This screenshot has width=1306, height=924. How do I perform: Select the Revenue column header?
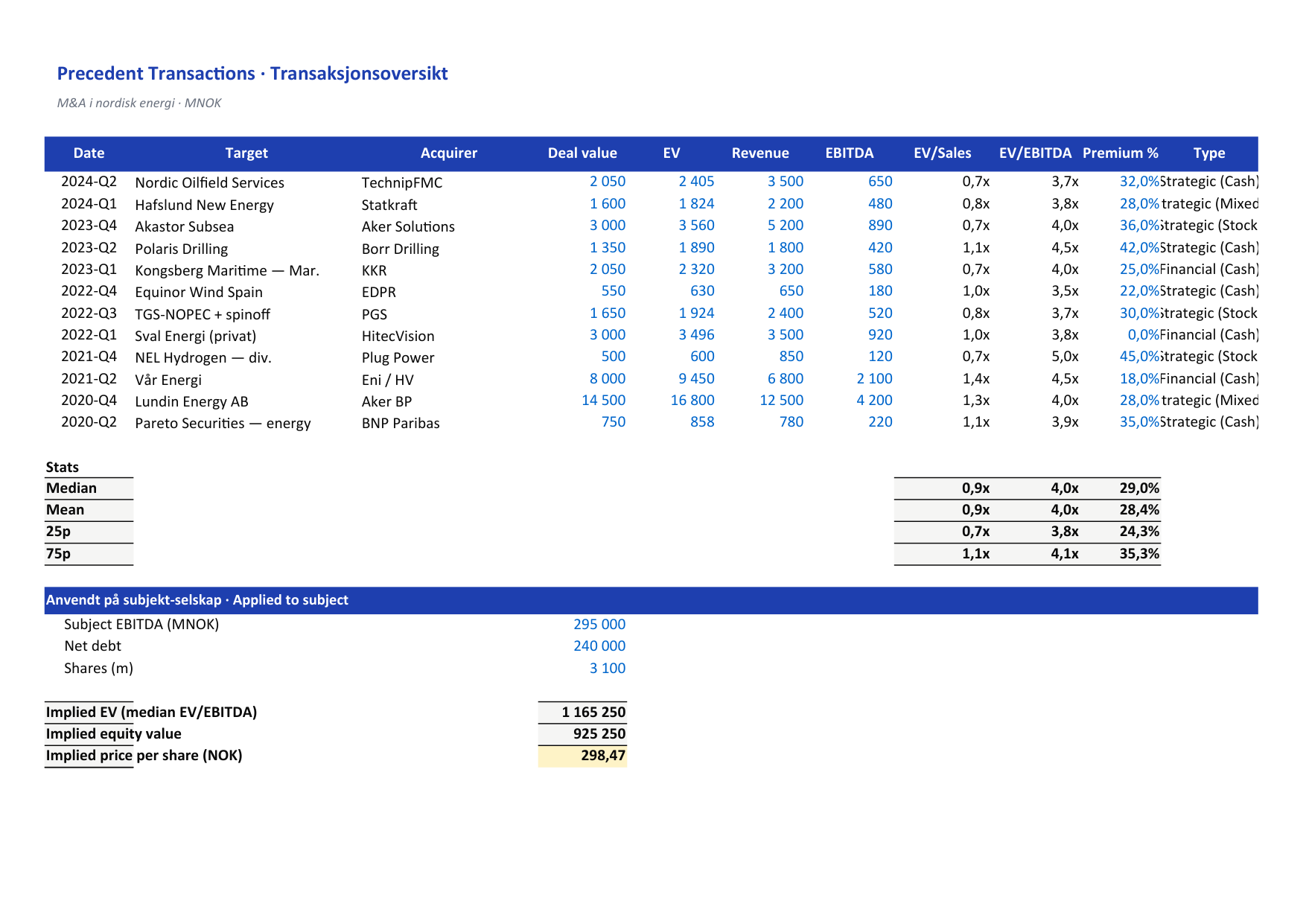point(760,153)
